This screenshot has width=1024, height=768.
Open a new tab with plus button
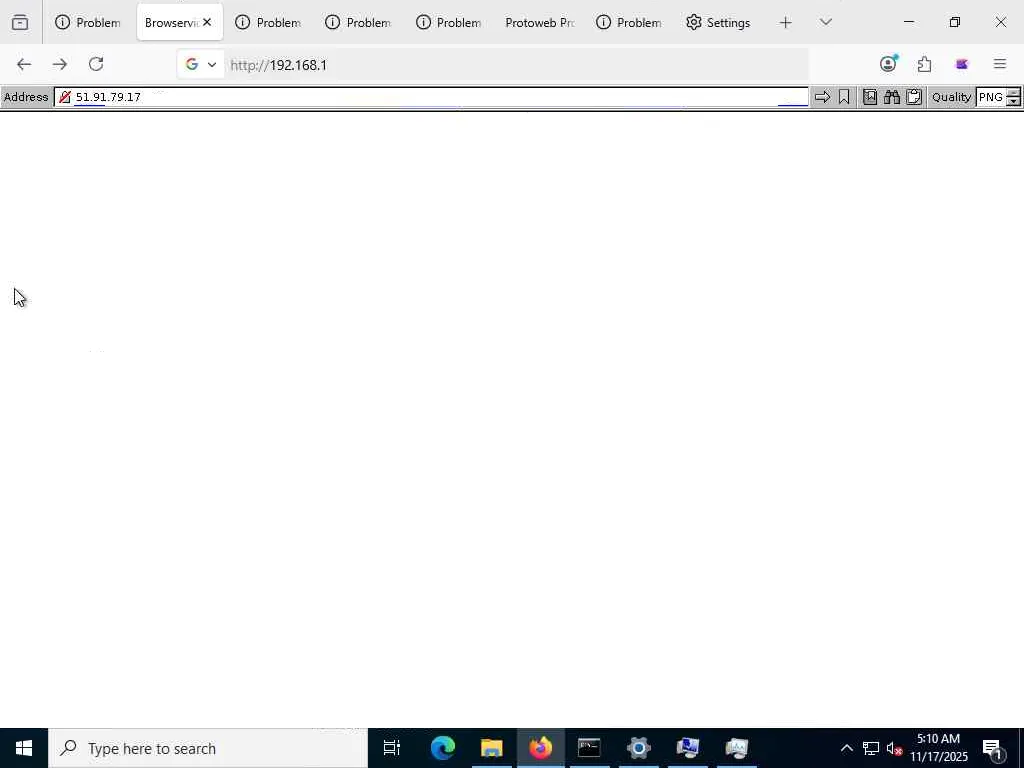click(786, 23)
